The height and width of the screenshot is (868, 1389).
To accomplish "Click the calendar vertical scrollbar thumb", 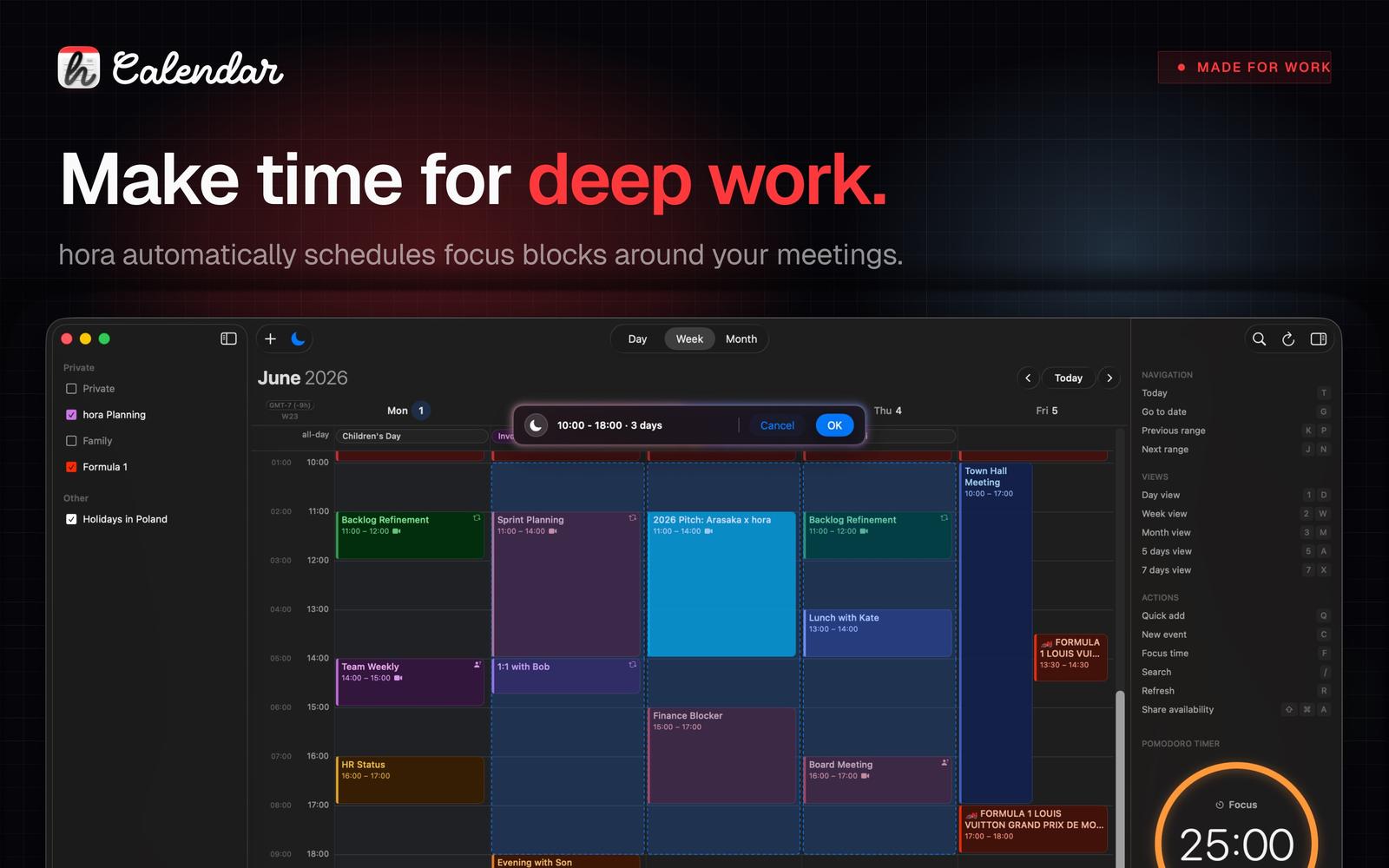I will click(x=1120, y=779).
